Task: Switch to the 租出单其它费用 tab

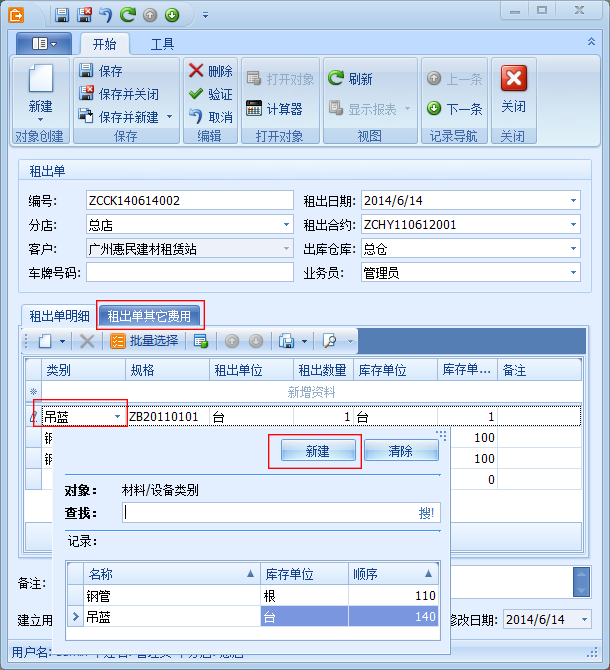Action: 149,316
